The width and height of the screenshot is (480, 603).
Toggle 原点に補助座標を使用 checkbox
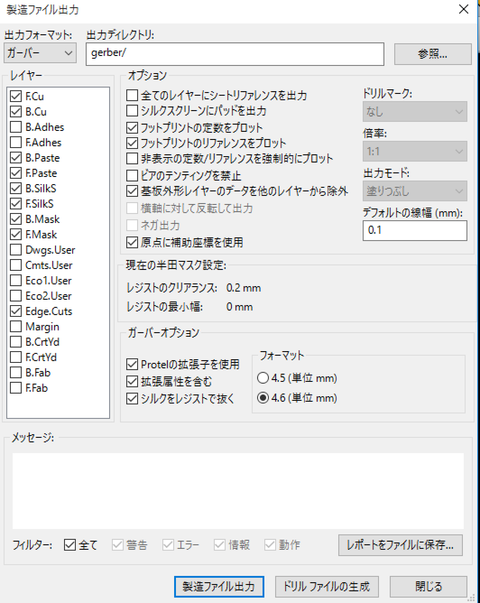click(x=132, y=242)
